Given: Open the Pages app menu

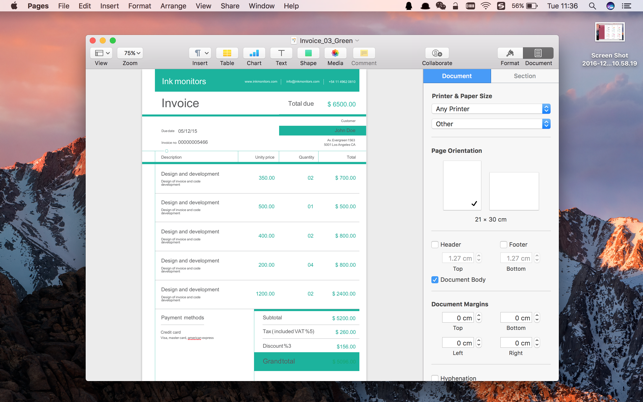Looking at the screenshot, I should (x=38, y=6).
